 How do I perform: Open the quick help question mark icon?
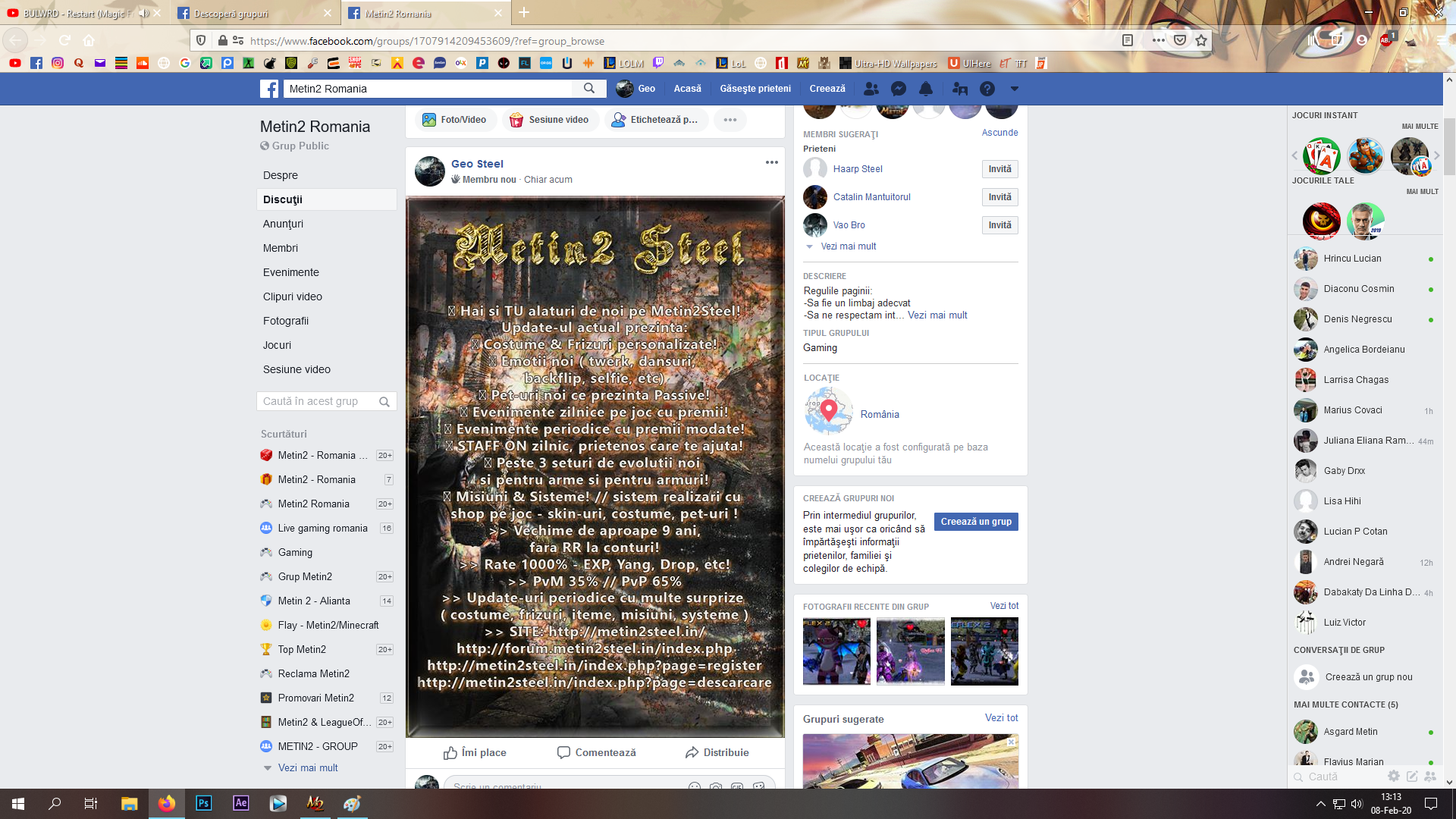987,89
